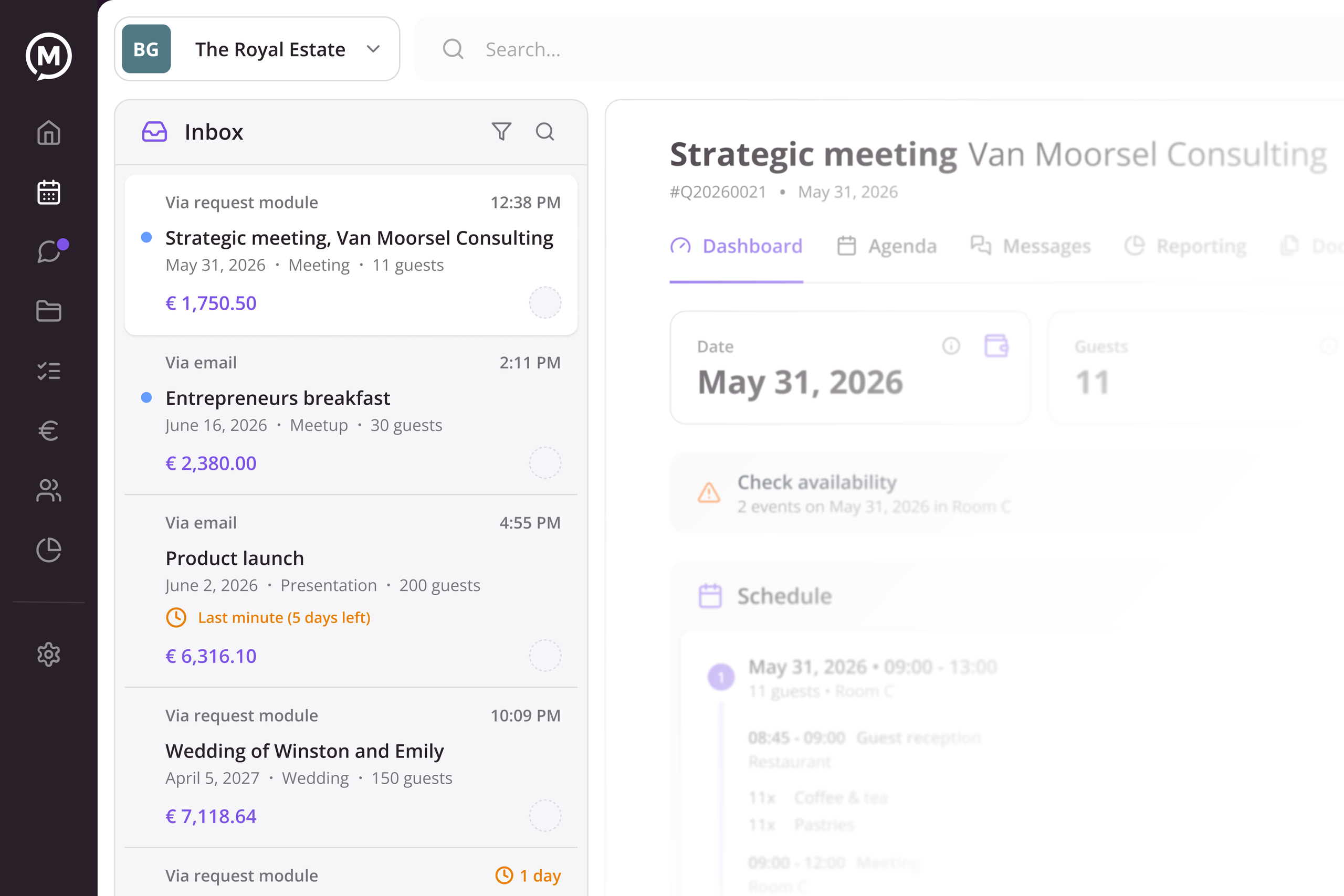Click the global Search field
1344x896 pixels.
[x=880, y=49]
